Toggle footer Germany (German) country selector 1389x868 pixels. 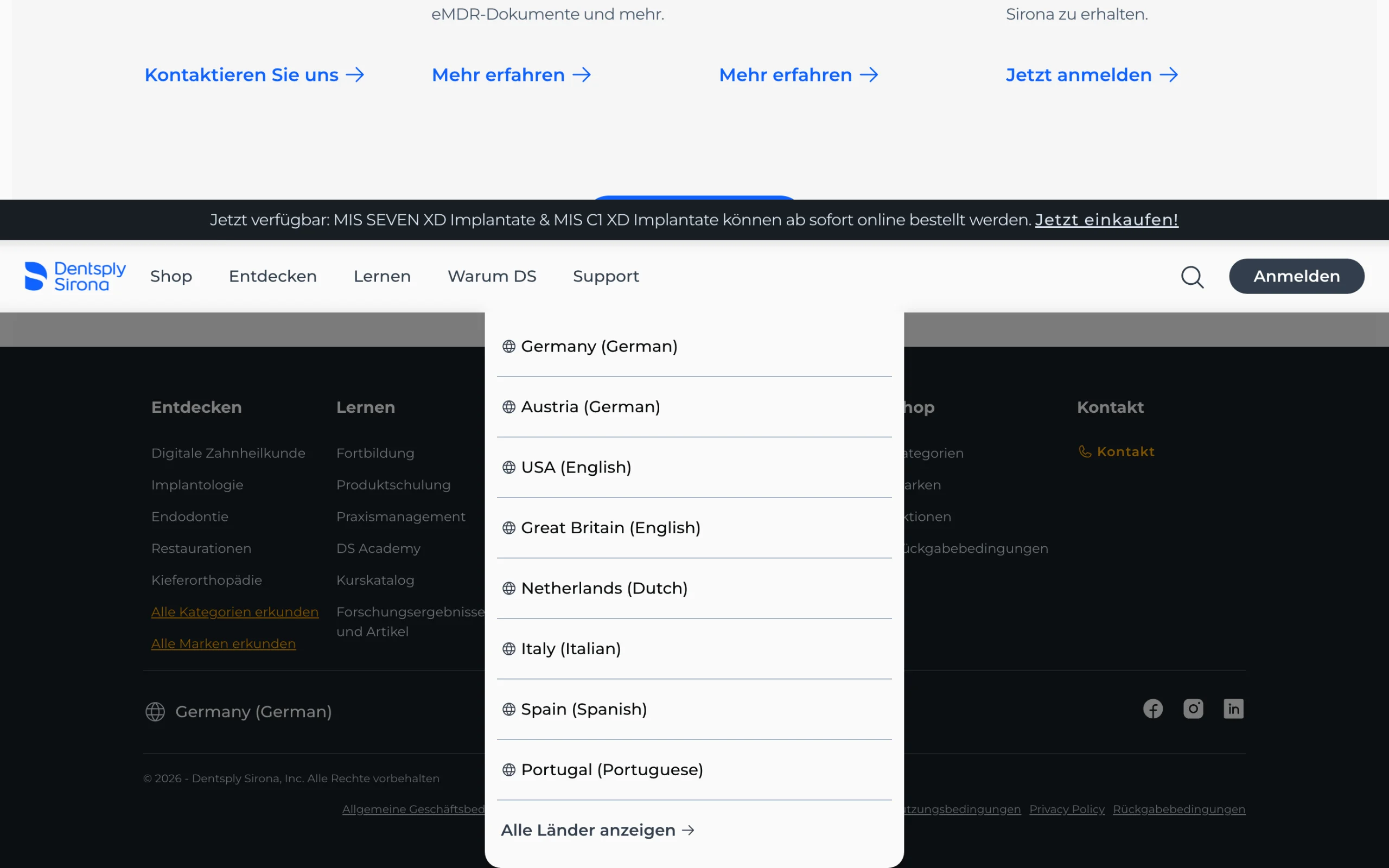coord(238,712)
